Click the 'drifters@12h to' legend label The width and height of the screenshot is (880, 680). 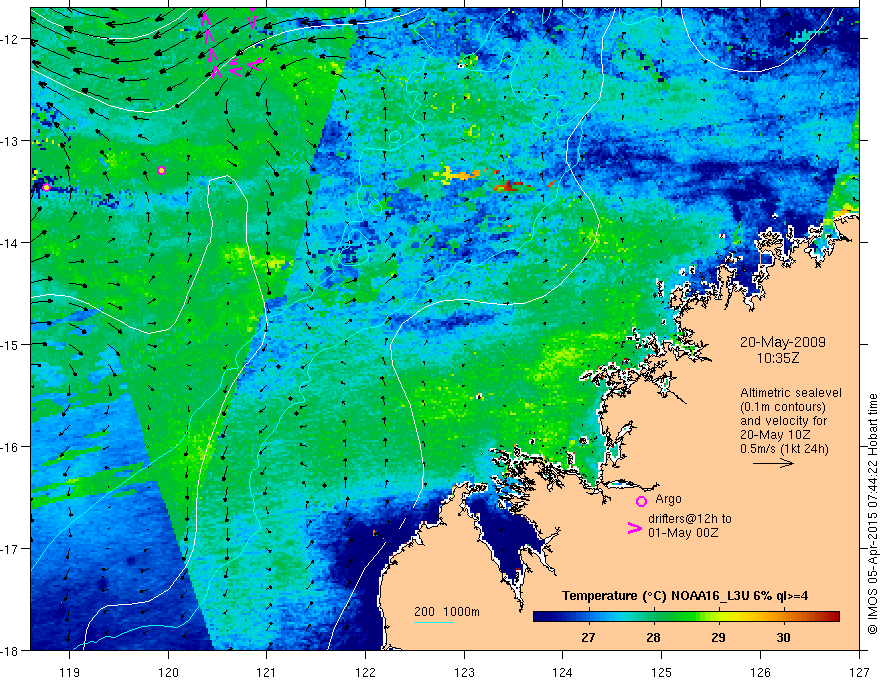tap(690, 519)
